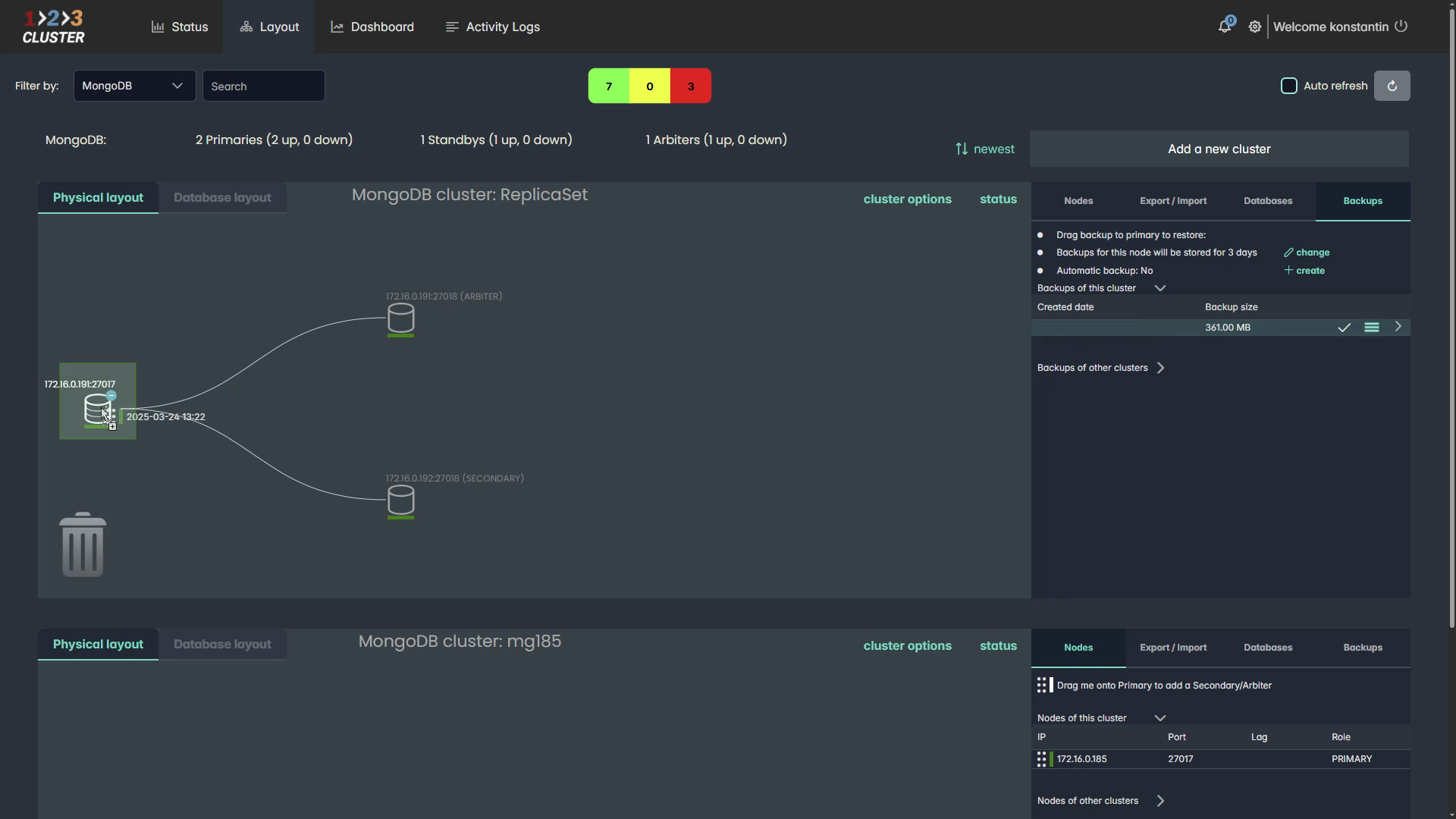Click the checkmark on the 361.00 MB backup
The width and height of the screenshot is (1456, 819).
(x=1344, y=328)
